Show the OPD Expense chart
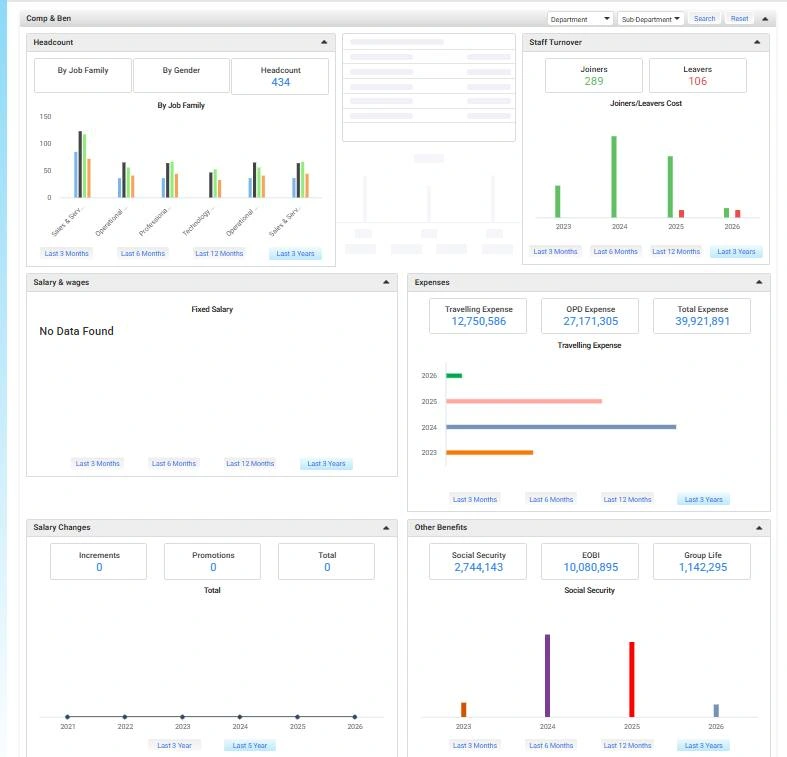Image resolution: width=787 pixels, height=757 pixels. point(590,316)
